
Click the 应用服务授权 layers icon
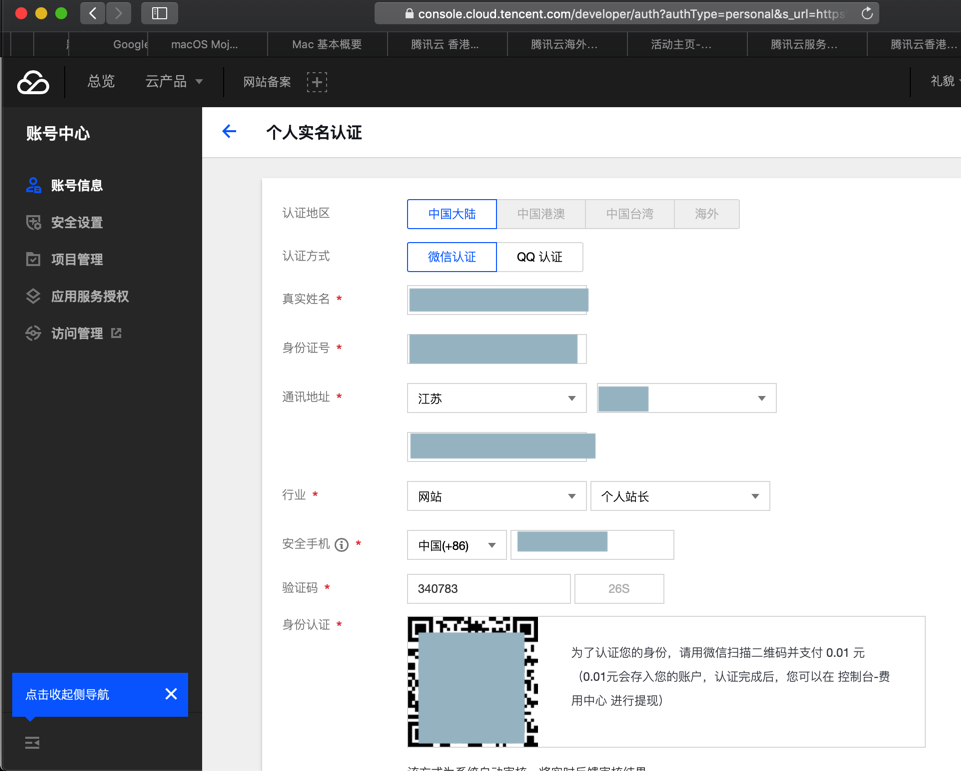(33, 296)
